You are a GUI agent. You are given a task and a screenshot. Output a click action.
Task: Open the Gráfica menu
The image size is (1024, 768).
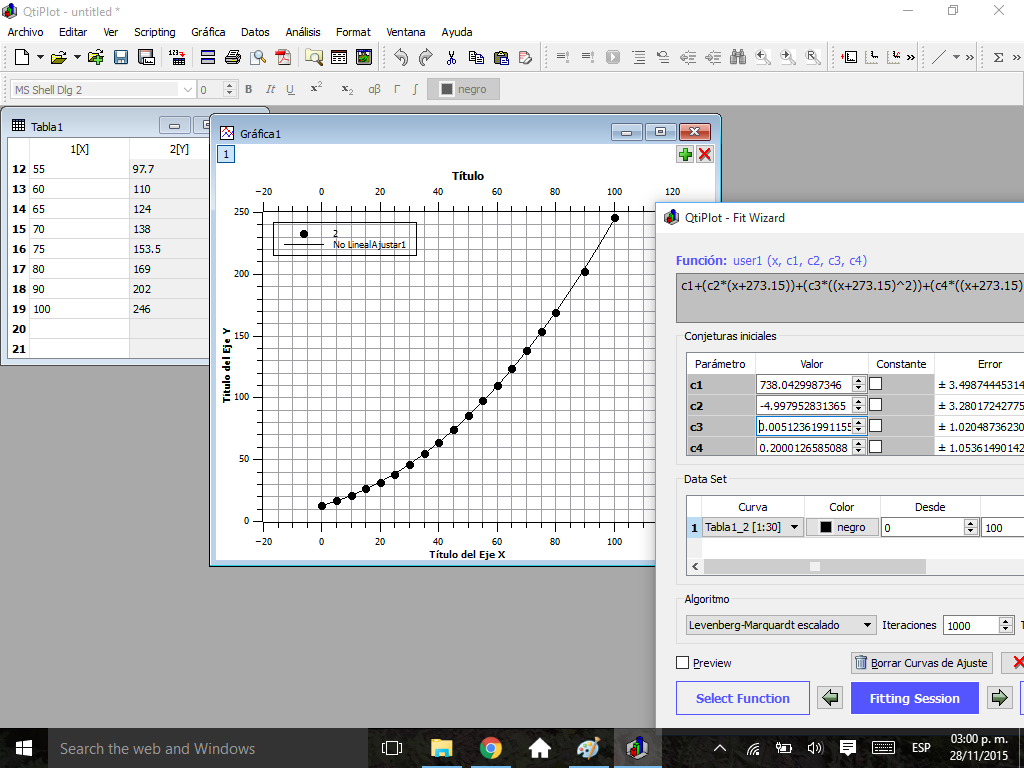pyautogui.click(x=208, y=32)
